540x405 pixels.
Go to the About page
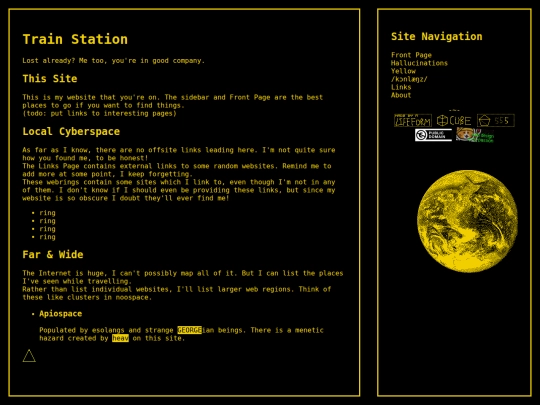click(x=401, y=95)
